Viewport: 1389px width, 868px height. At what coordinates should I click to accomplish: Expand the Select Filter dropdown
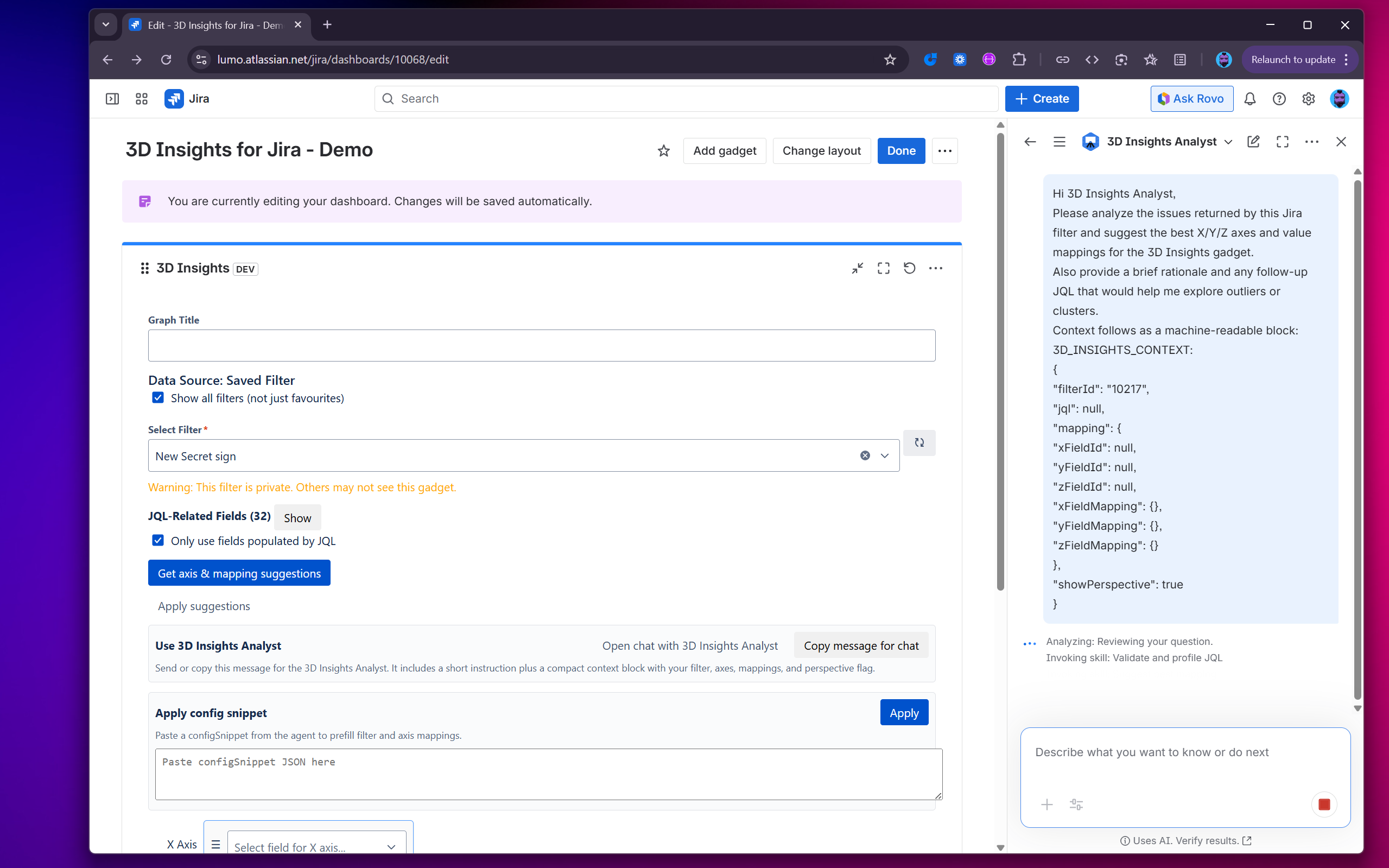click(x=885, y=456)
